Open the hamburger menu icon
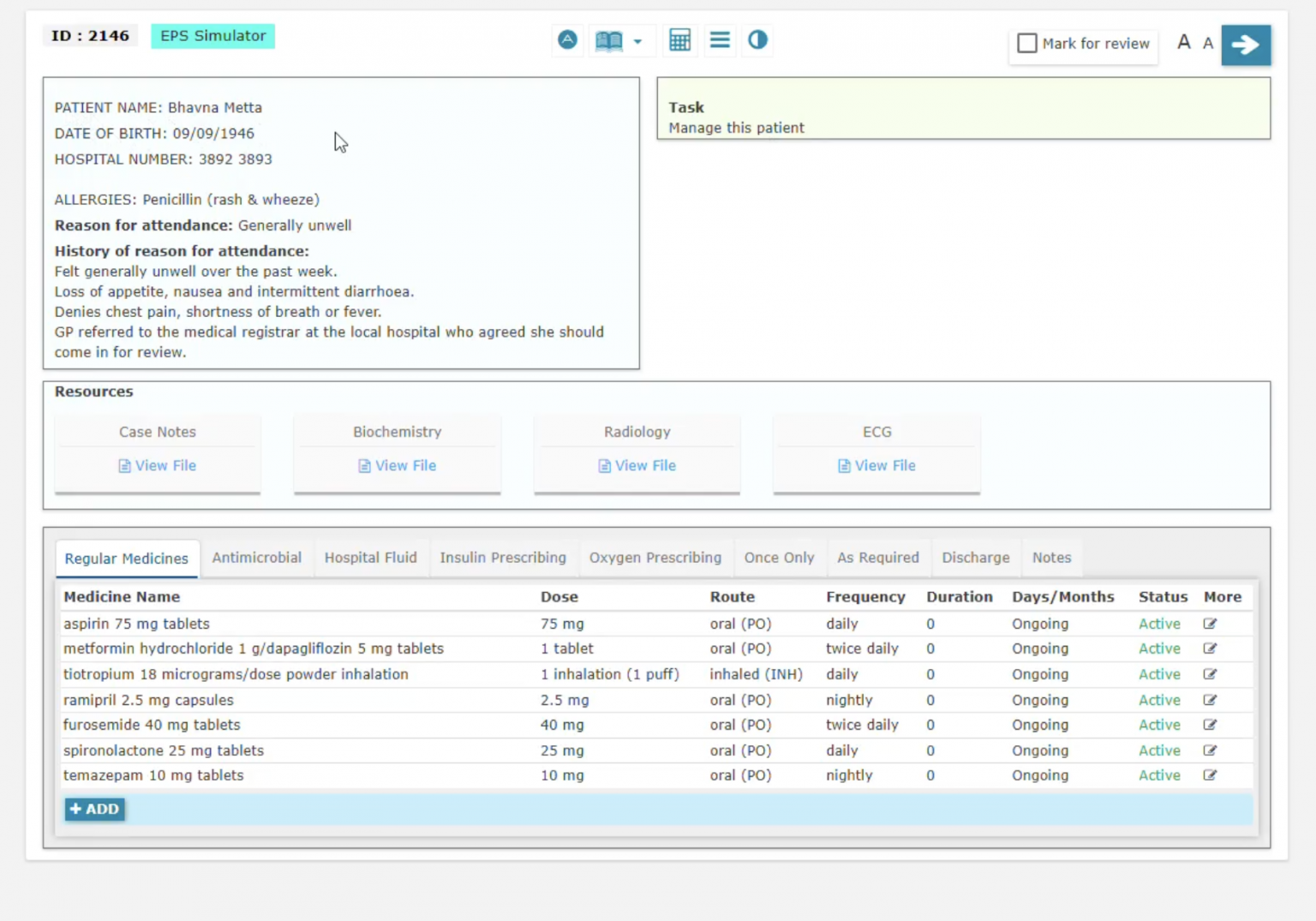 [x=720, y=39]
